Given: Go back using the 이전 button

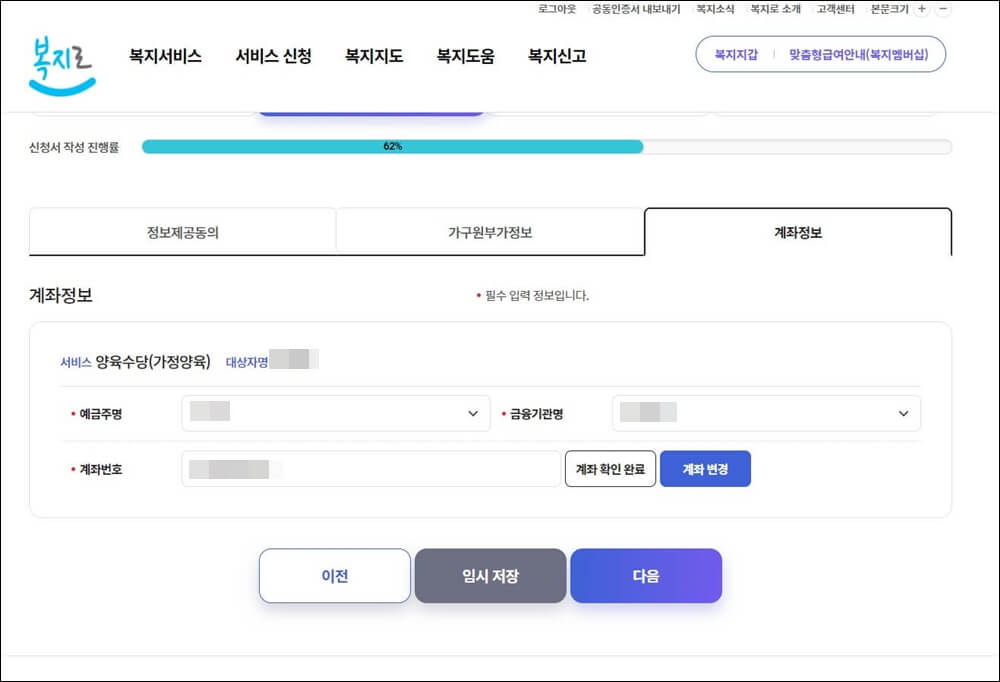Looking at the screenshot, I should 334,575.
